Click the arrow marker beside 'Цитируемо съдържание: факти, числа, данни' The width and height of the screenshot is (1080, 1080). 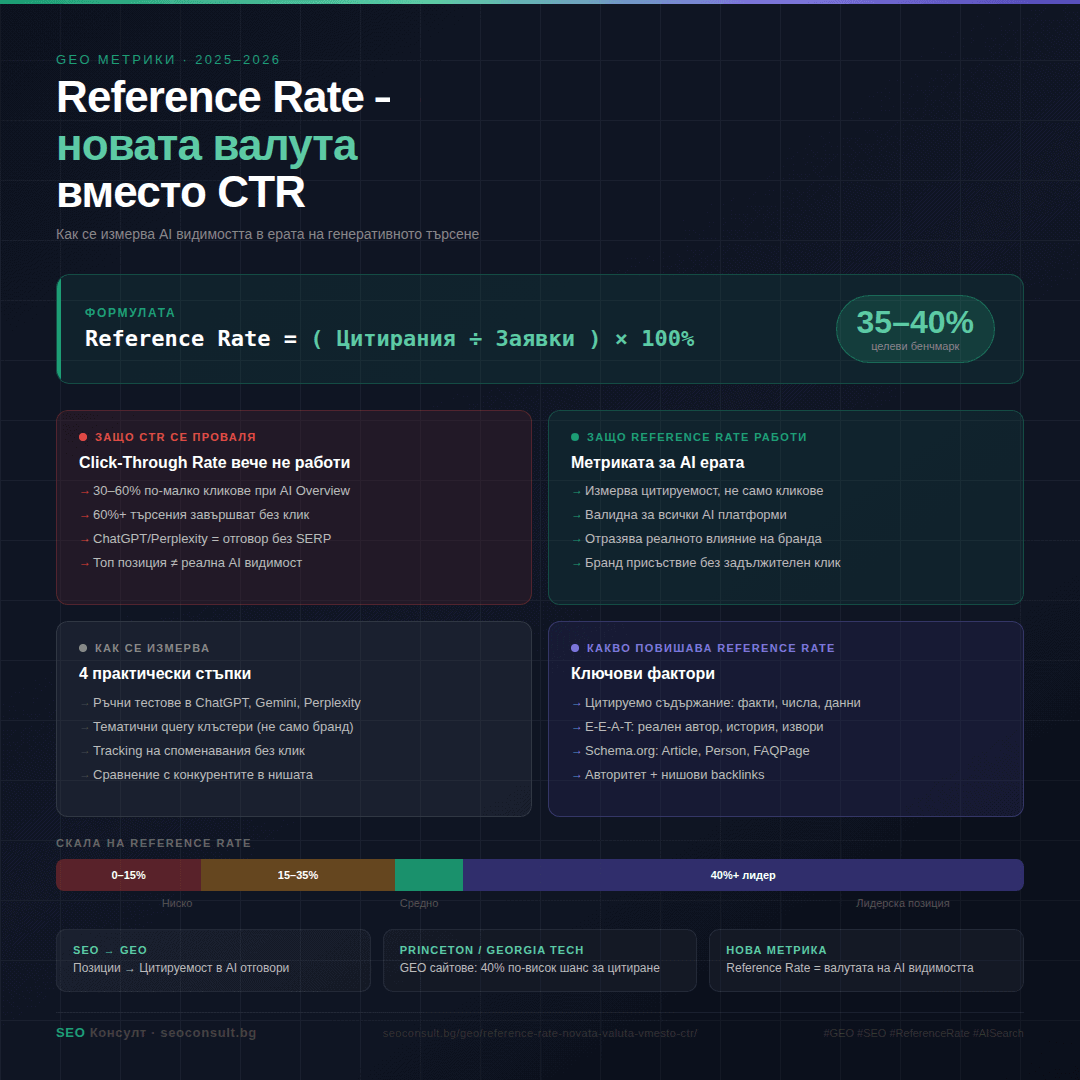574,702
